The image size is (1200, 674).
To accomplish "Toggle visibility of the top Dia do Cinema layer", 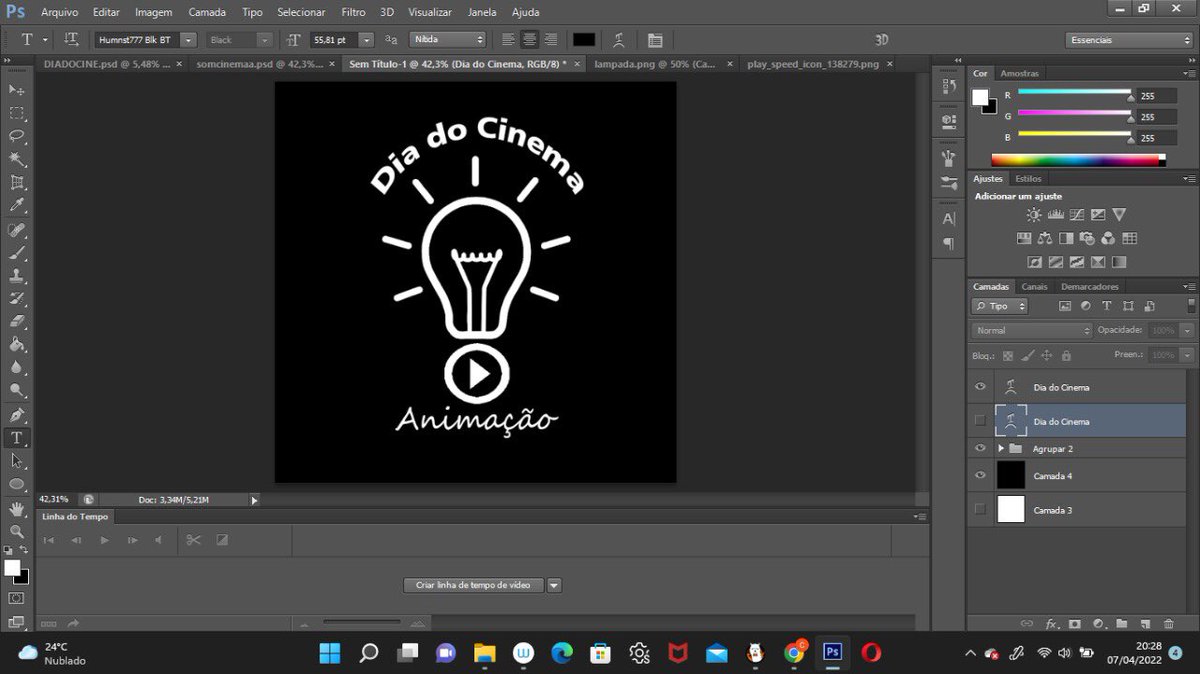I will (x=981, y=387).
